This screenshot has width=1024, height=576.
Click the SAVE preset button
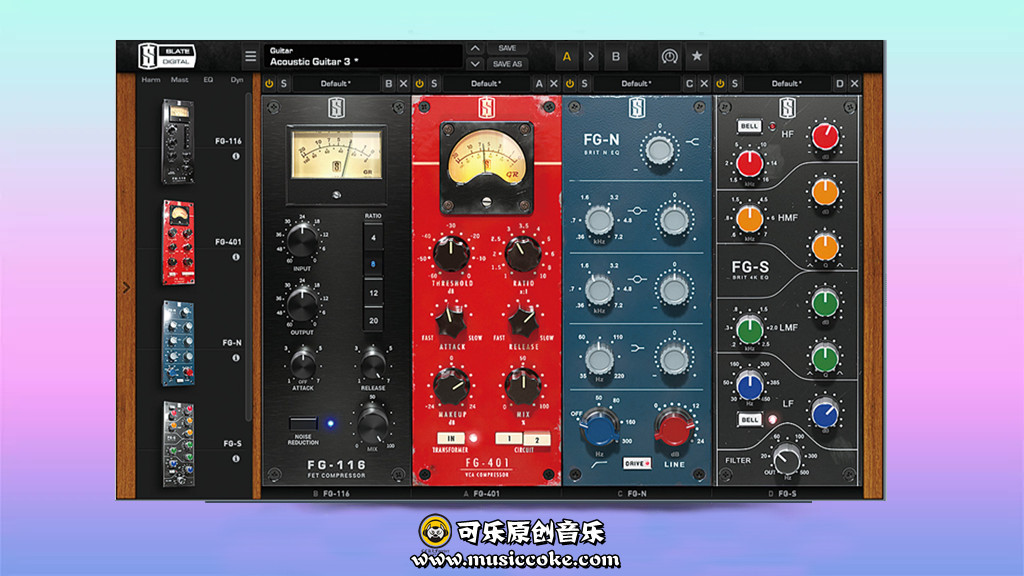click(x=507, y=48)
